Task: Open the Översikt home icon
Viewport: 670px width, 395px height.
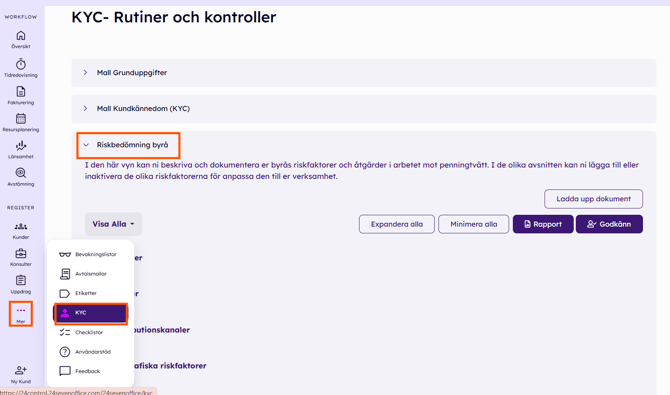Action: [x=21, y=35]
